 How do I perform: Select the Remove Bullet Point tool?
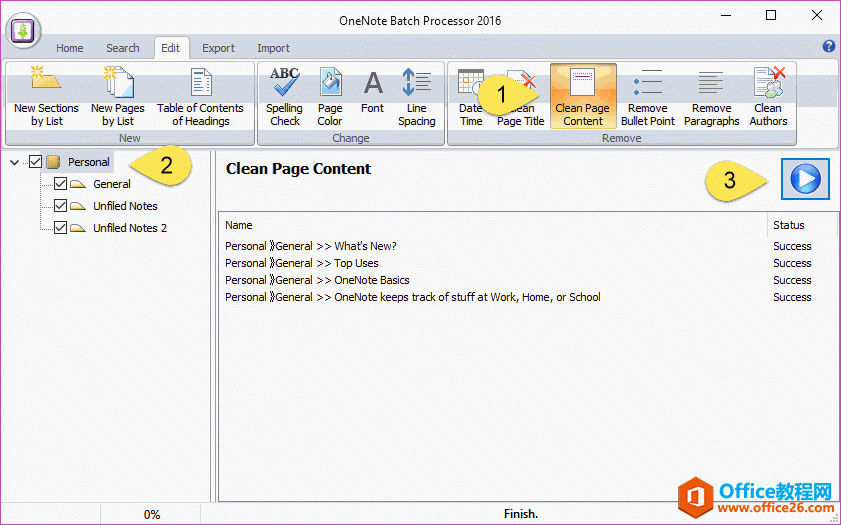click(648, 97)
